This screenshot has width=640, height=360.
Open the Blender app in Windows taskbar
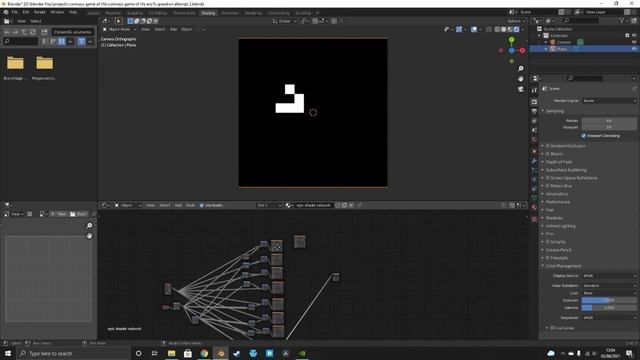click(220, 353)
